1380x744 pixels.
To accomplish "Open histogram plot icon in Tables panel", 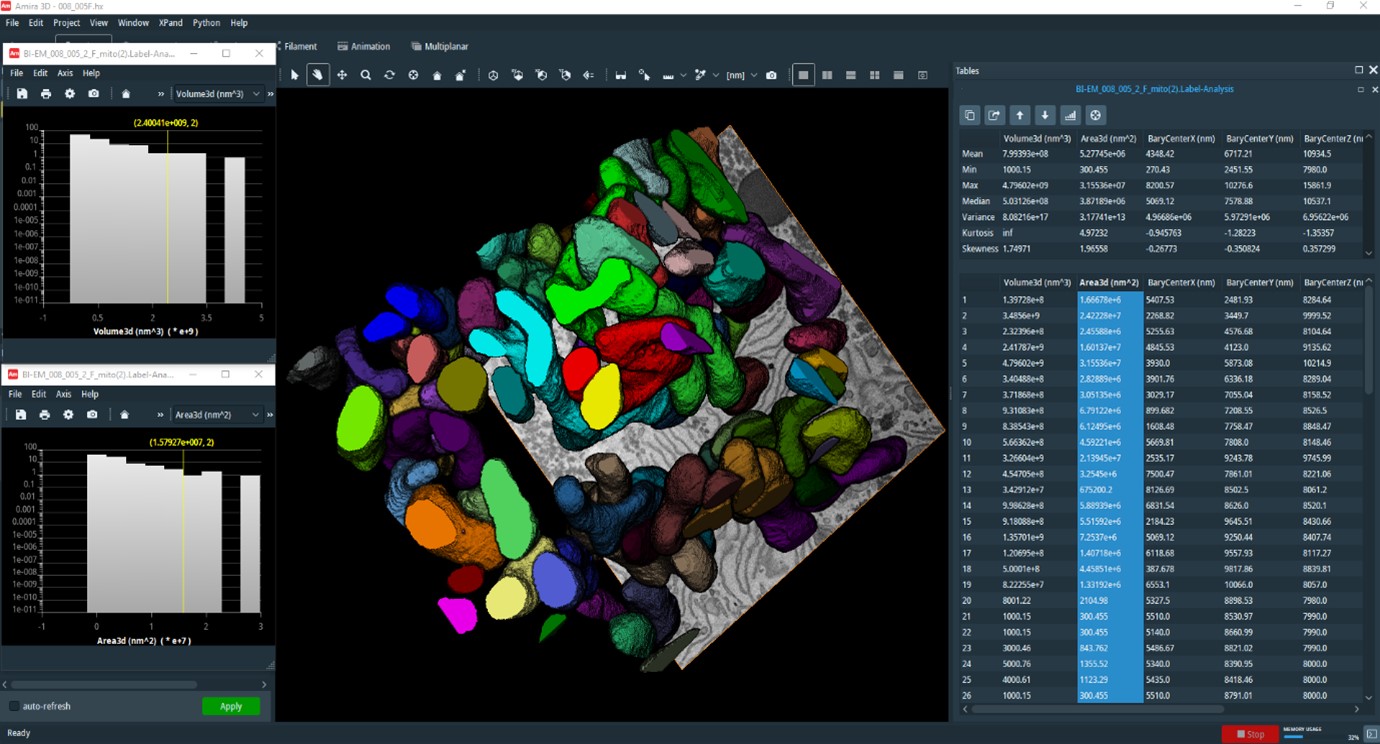I will pyautogui.click(x=1070, y=115).
